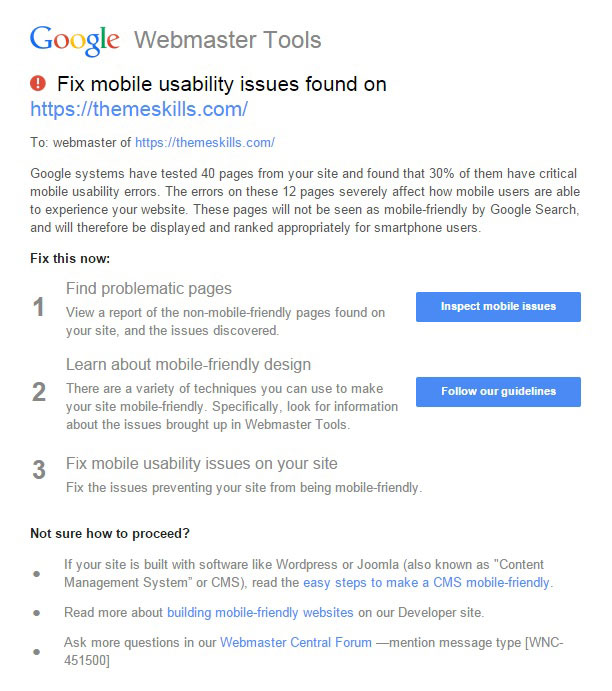Click the red error alert icon
The image size is (612, 691).
(x=38, y=83)
